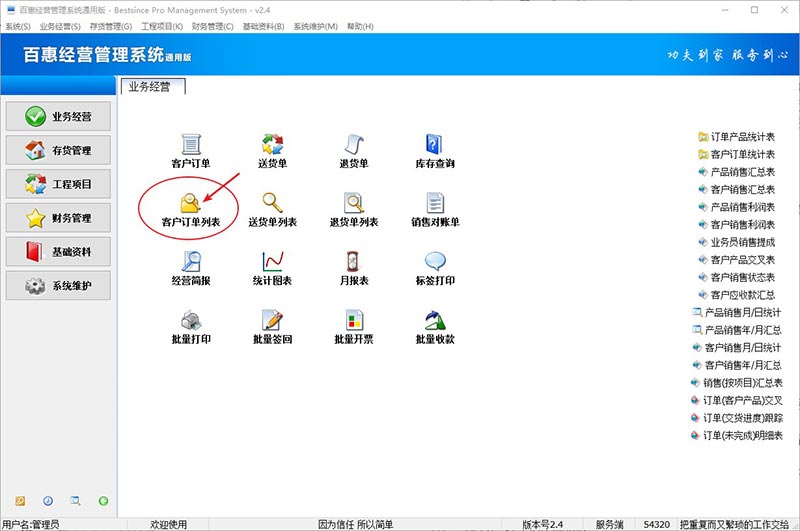Image resolution: width=800 pixels, height=531 pixels.
Task: Open the 帮助(H) menu
Action: (x=360, y=26)
